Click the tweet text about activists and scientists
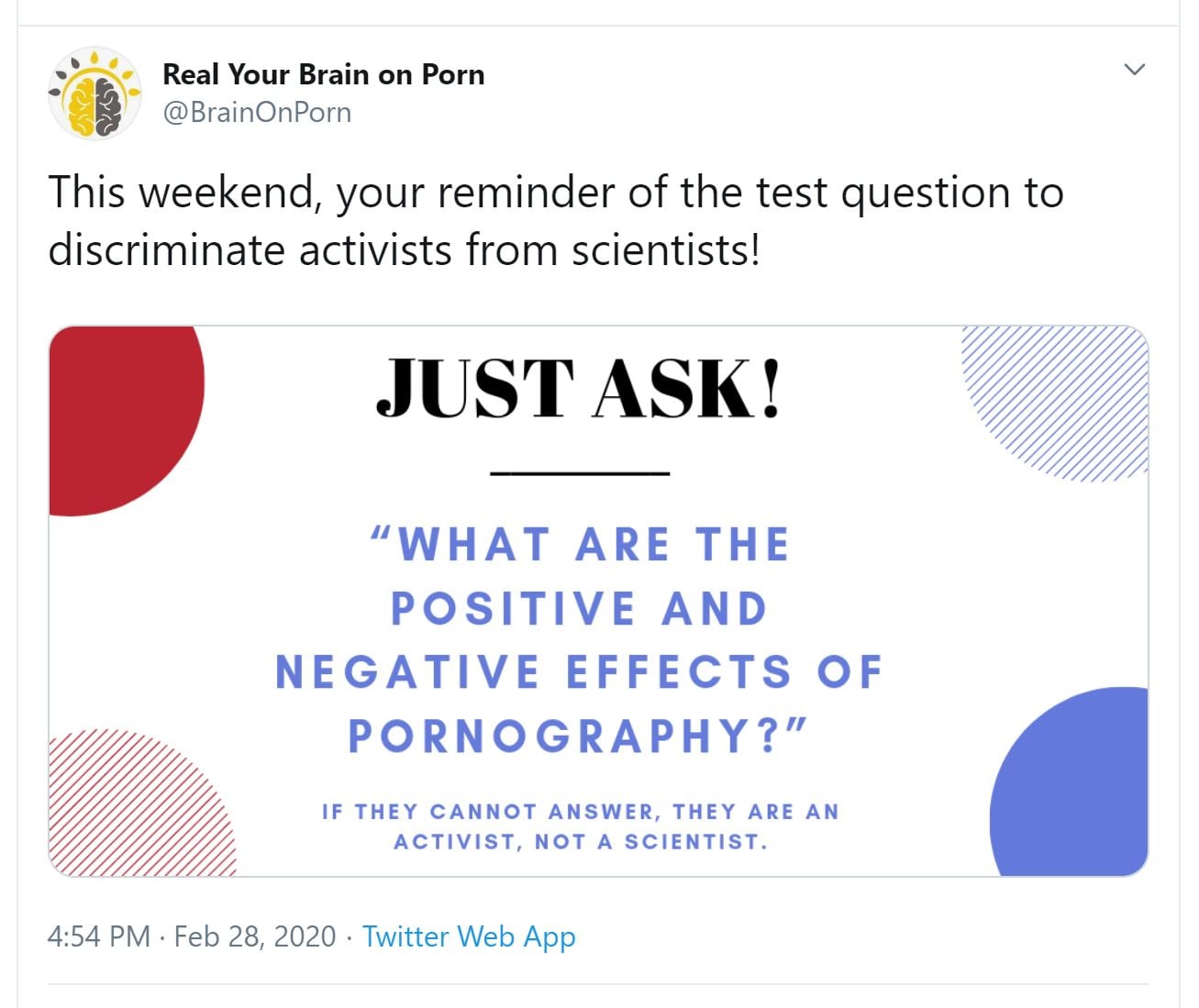The width and height of the screenshot is (1199, 1008). tap(555, 221)
